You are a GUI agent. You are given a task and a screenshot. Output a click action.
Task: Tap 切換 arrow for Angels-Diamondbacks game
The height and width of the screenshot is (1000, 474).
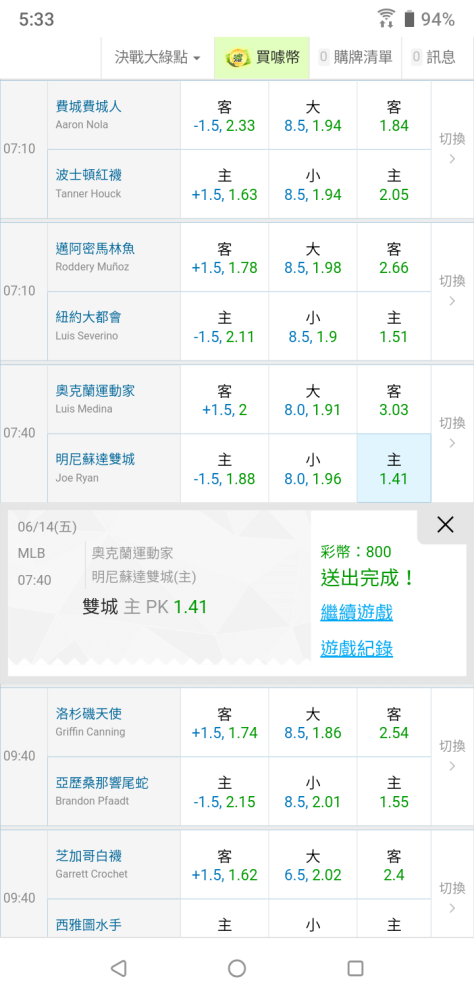[x=452, y=756]
